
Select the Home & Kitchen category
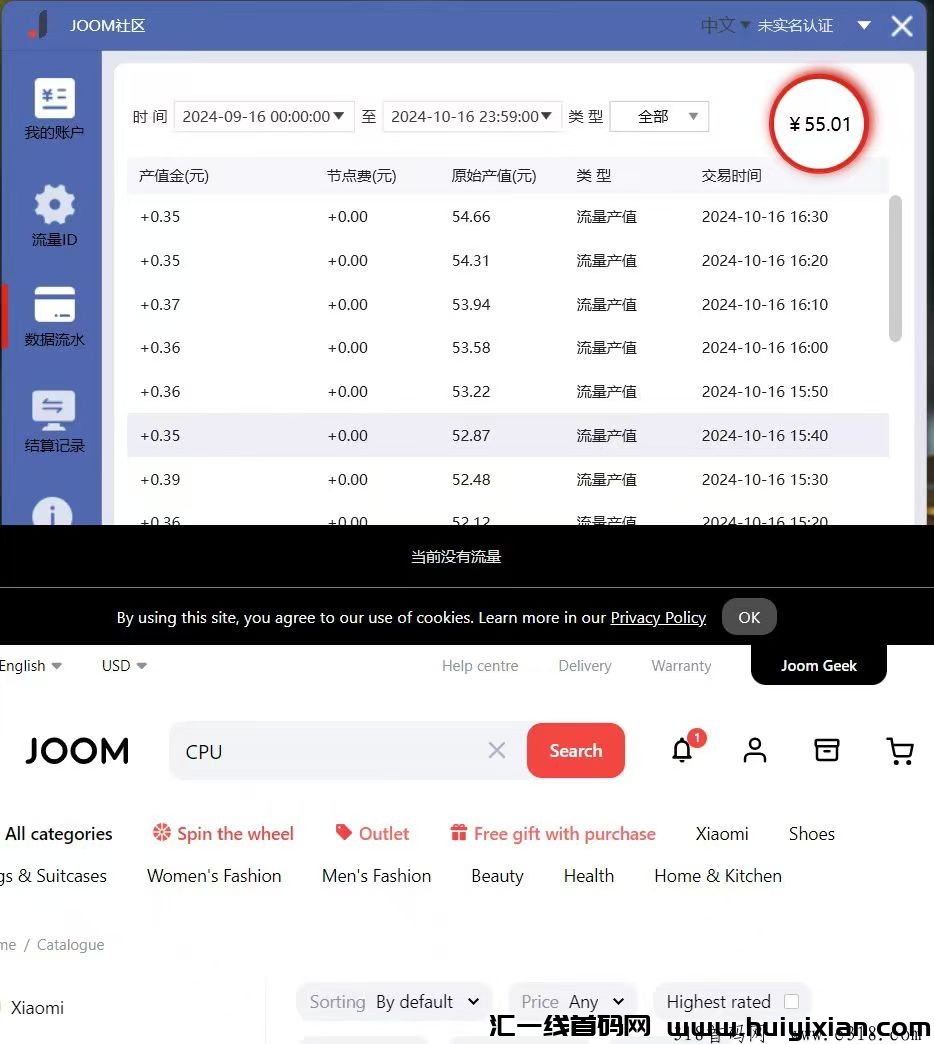[x=717, y=875]
